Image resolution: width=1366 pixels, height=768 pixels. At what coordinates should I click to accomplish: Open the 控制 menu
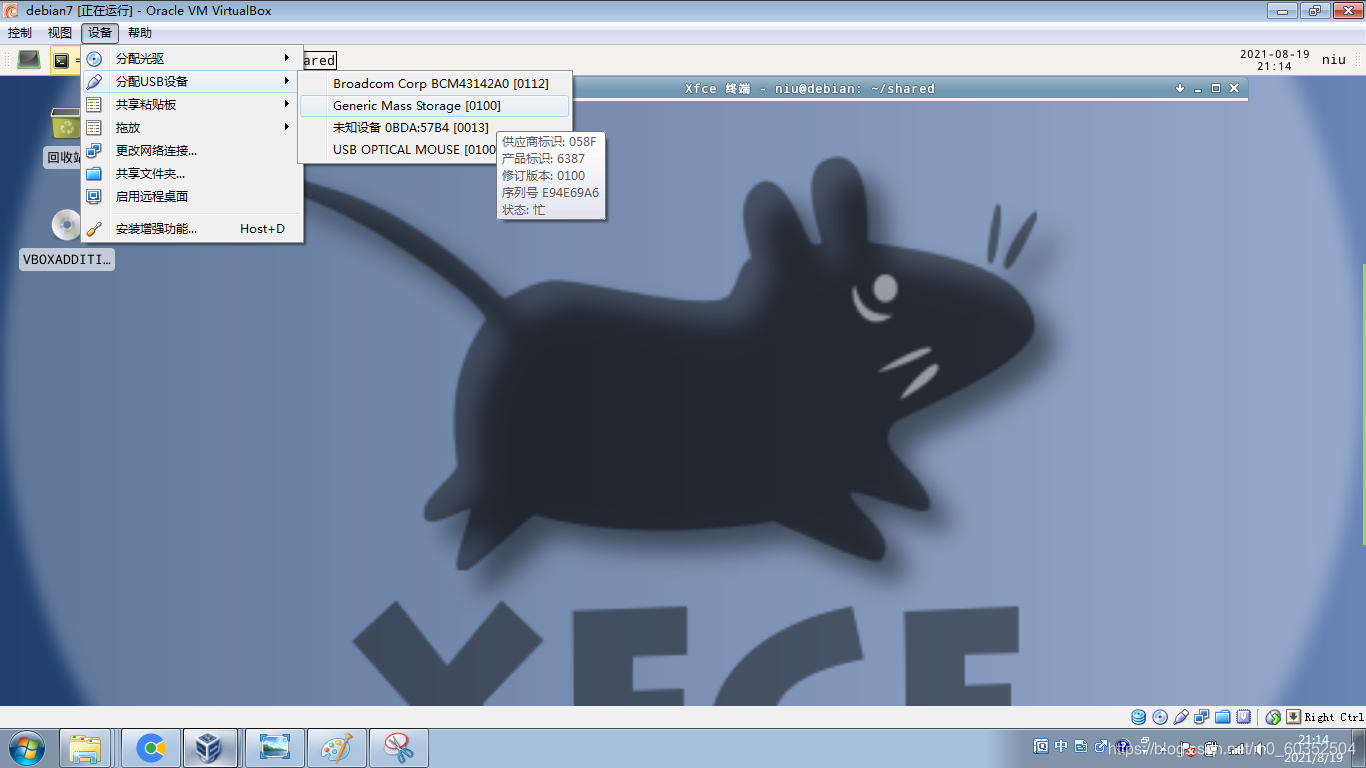coord(19,33)
